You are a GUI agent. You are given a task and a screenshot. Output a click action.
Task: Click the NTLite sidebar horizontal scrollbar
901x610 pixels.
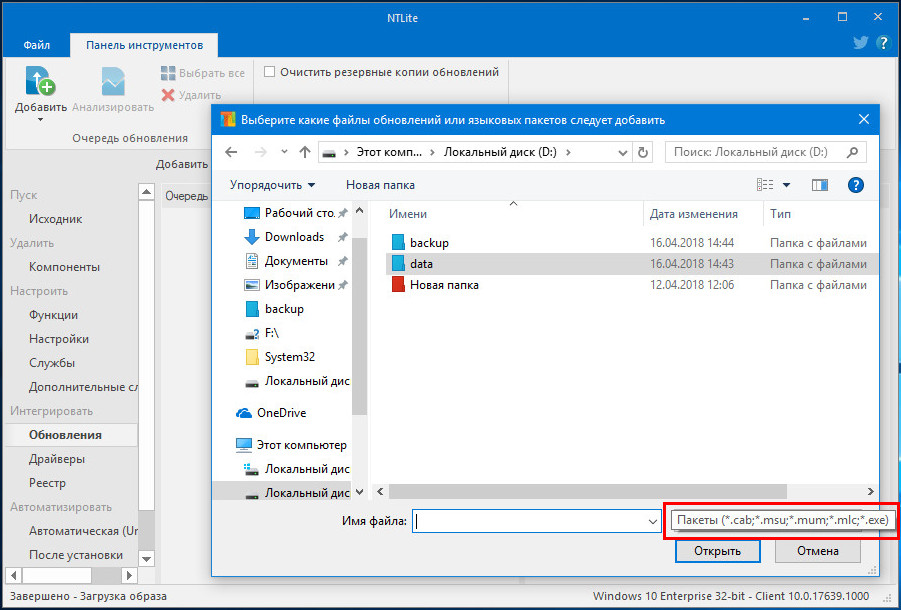(x=57, y=575)
